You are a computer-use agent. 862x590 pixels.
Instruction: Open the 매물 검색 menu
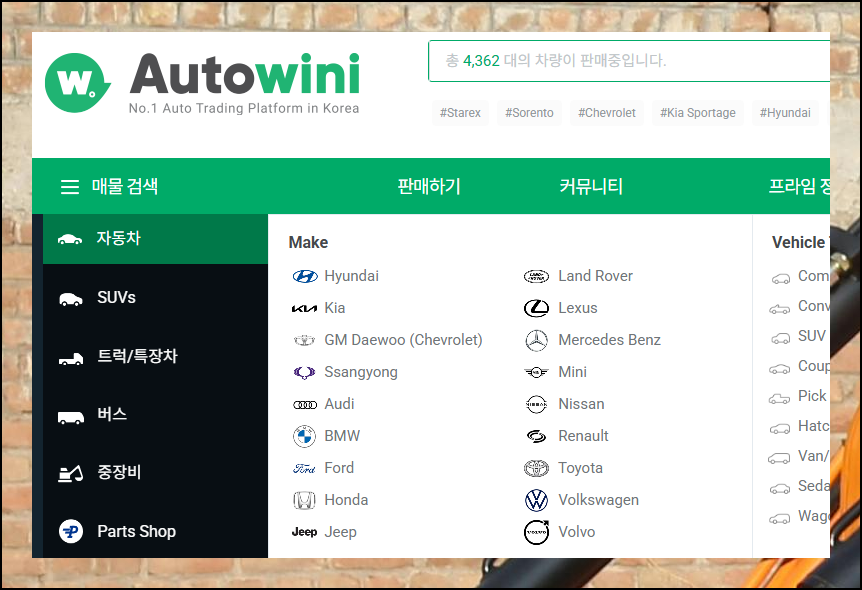[125, 186]
